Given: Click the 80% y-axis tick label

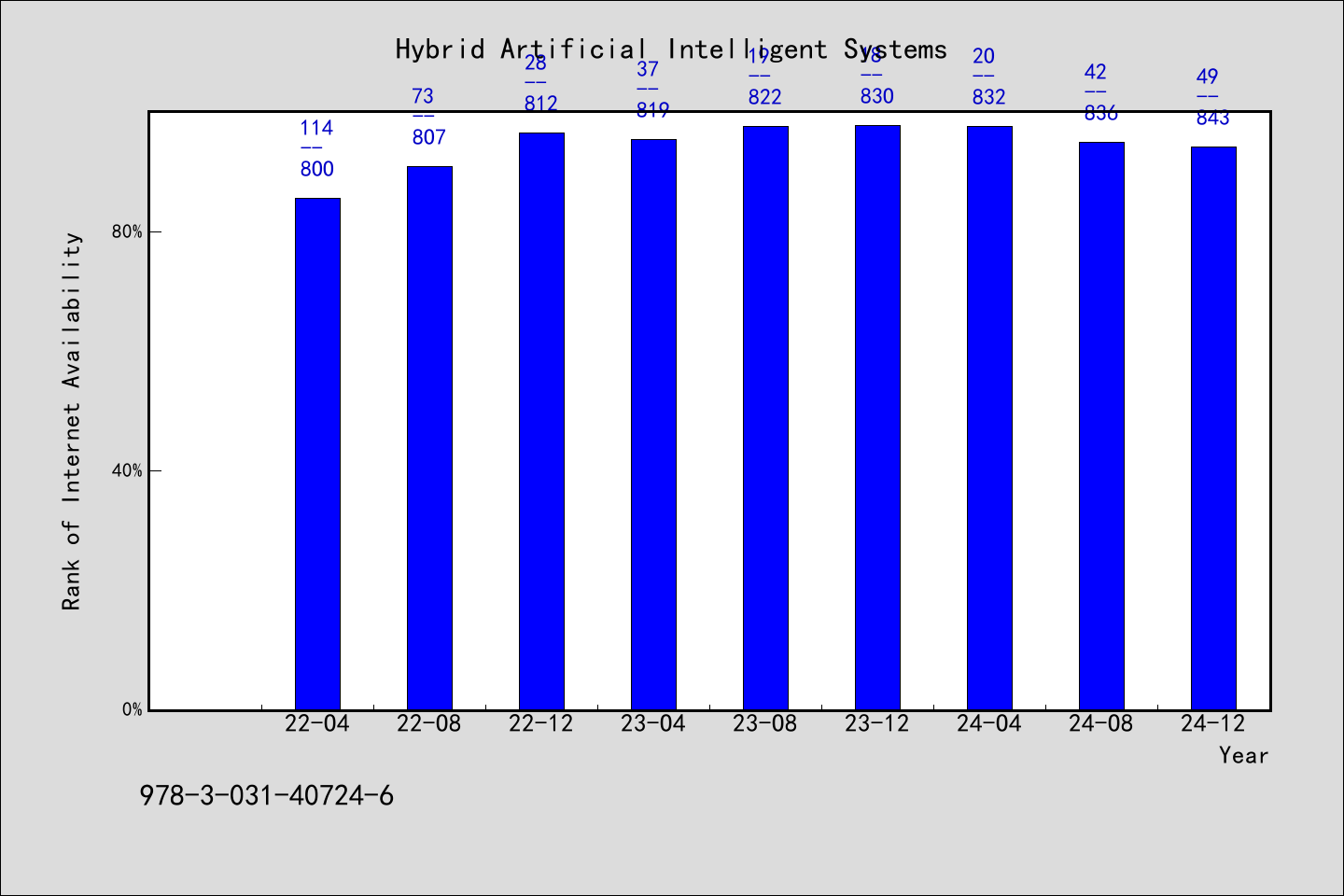Looking at the screenshot, I should coord(127,231).
